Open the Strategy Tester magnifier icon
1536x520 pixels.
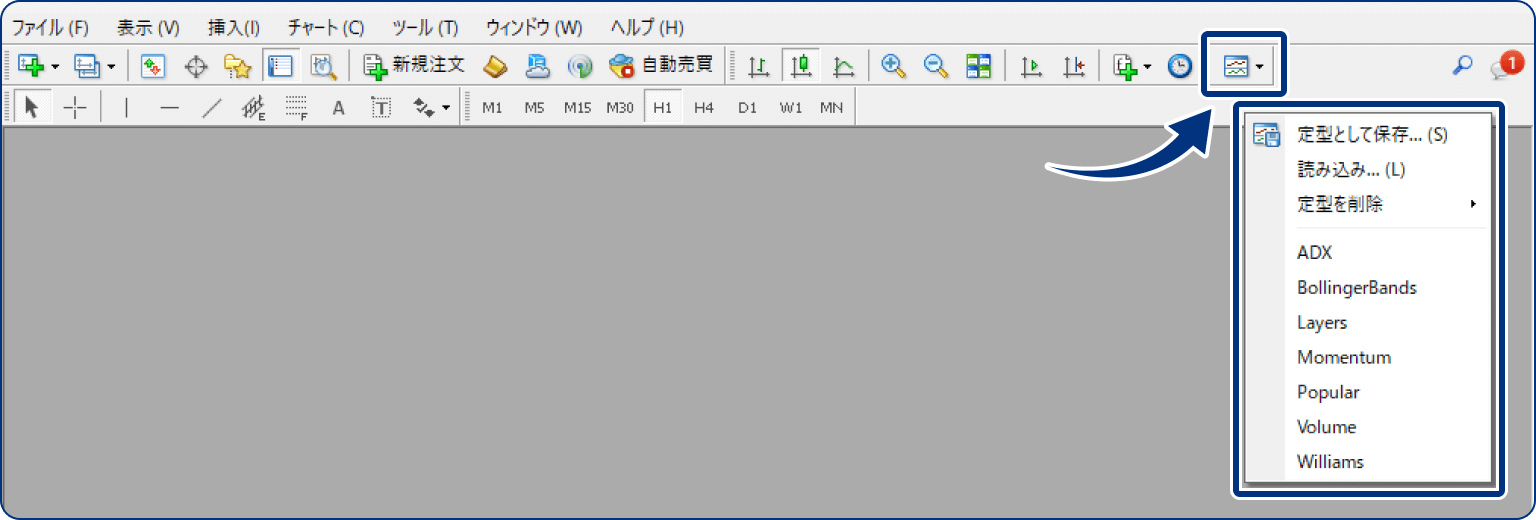(323, 66)
